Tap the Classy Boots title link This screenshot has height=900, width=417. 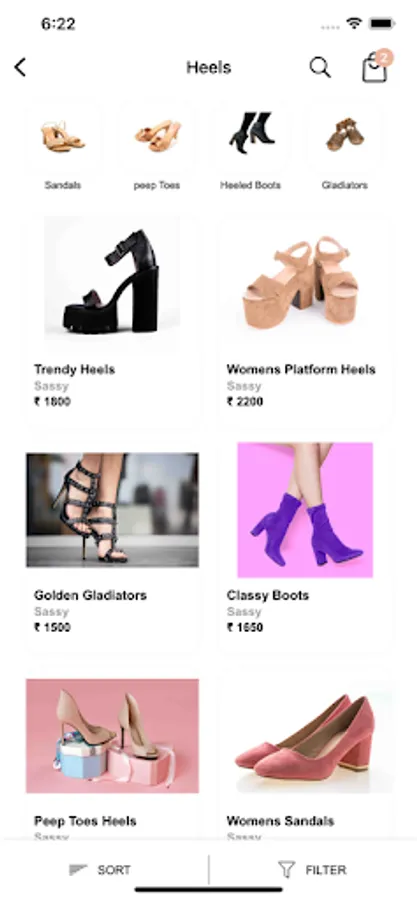[x=268, y=595]
